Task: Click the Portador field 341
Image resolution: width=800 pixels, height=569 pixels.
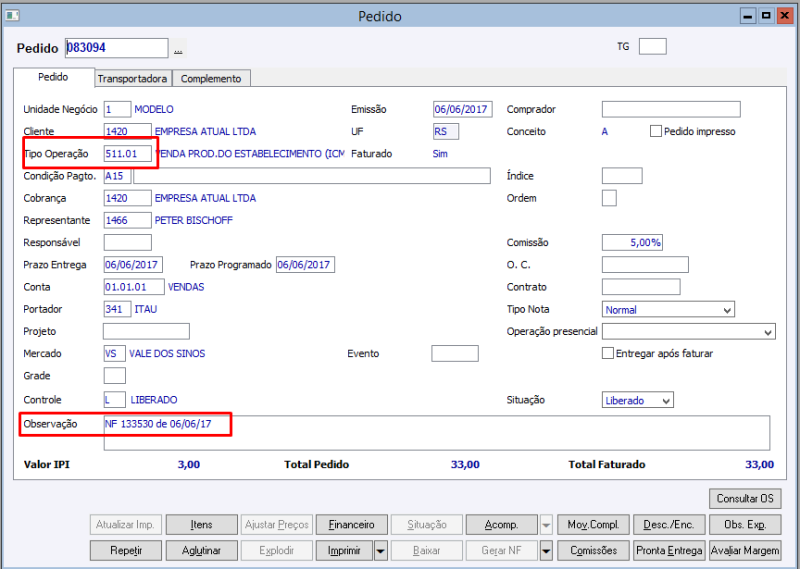Action: (x=117, y=309)
